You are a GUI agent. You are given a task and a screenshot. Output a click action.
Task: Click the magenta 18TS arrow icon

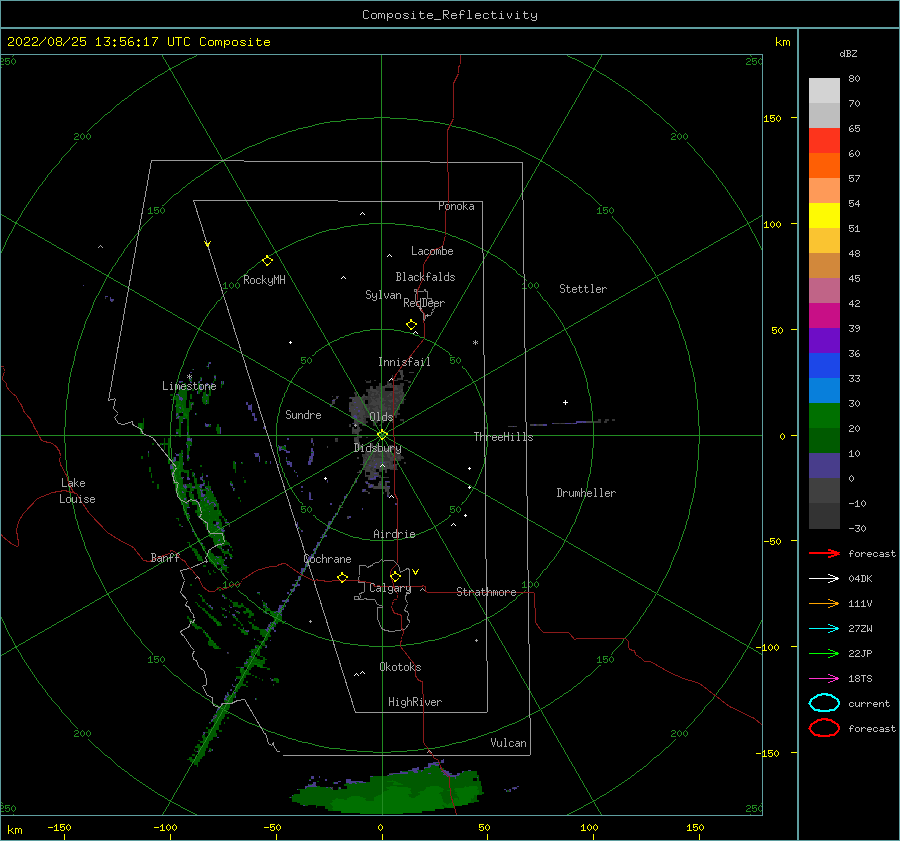pyautogui.click(x=824, y=679)
